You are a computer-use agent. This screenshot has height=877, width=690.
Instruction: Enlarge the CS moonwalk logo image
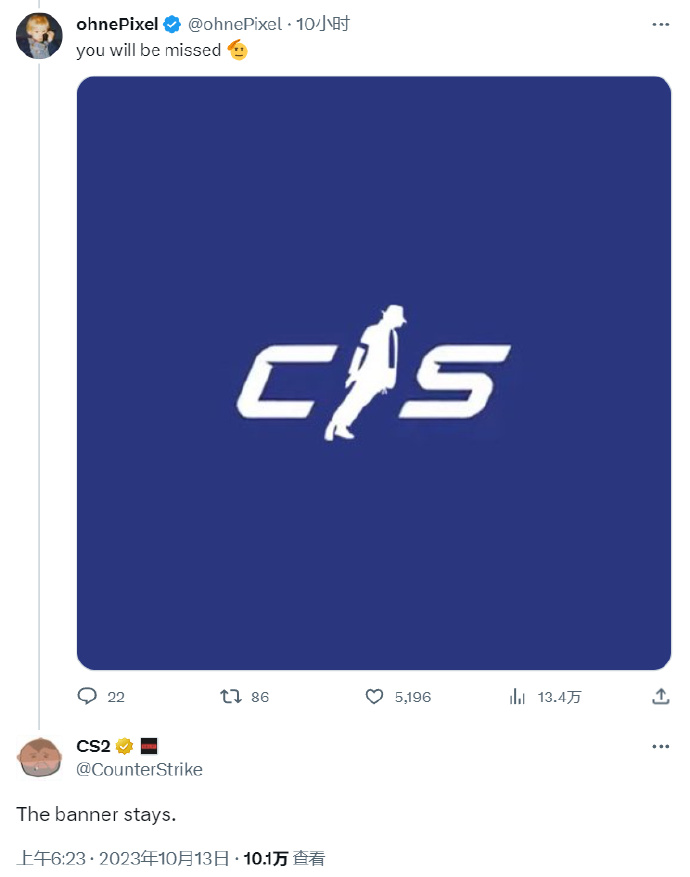[374, 373]
